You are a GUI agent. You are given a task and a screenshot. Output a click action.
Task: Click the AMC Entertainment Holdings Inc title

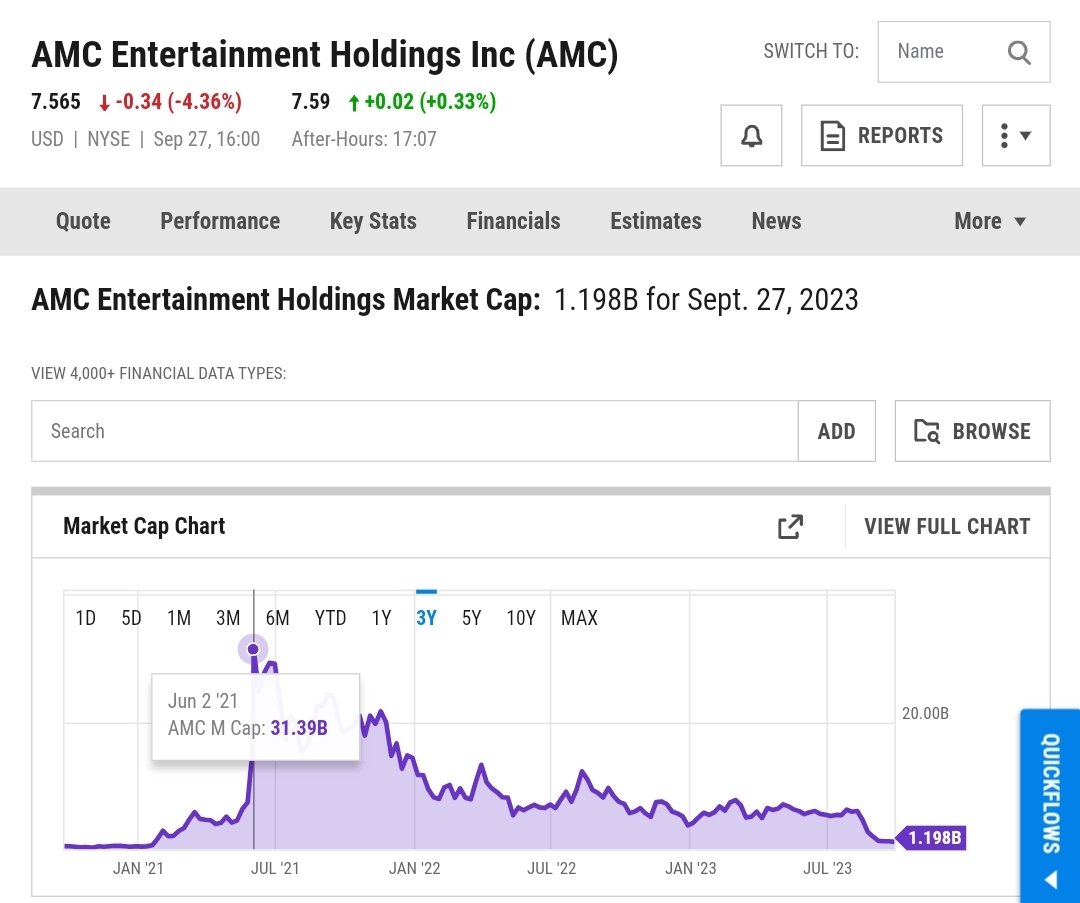(x=324, y=54)
